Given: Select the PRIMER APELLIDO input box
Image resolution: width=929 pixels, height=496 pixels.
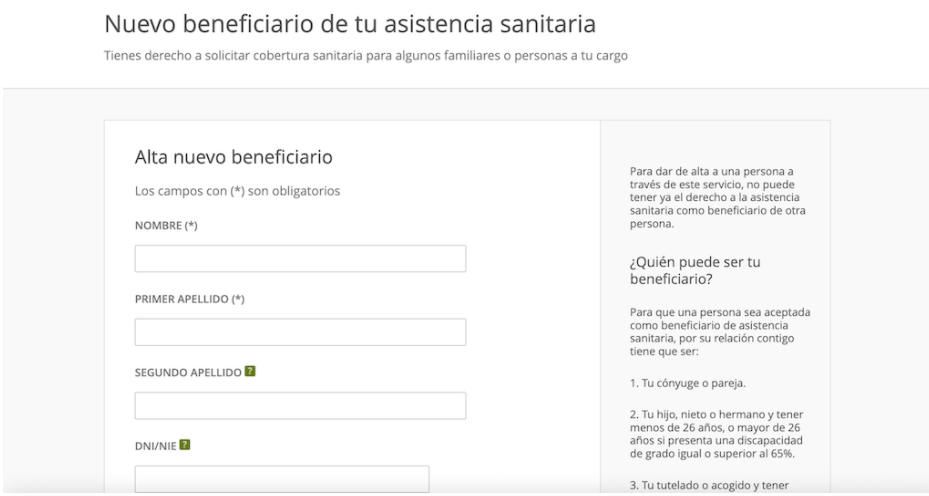Looking at the screenshot, I should [x=300, y=332].
